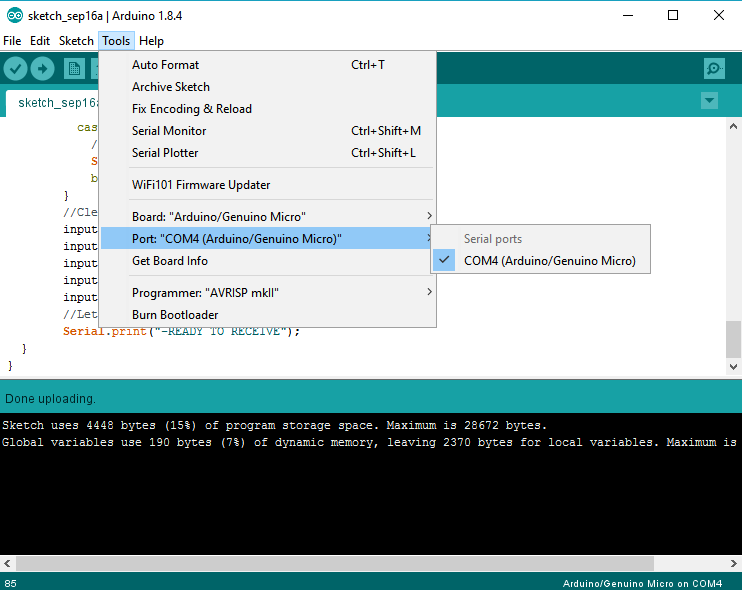Minimize the Arduino window
742x590 pixels.
(x=628, y=16)
